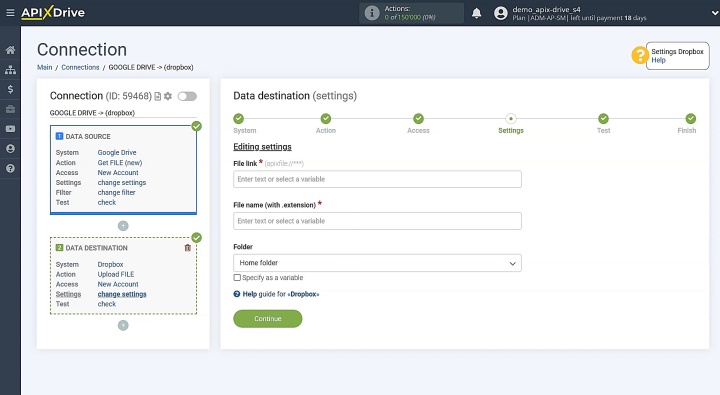Click the user avatar icon
Screen dimensions: 720x395
click(x=501, y=13)
